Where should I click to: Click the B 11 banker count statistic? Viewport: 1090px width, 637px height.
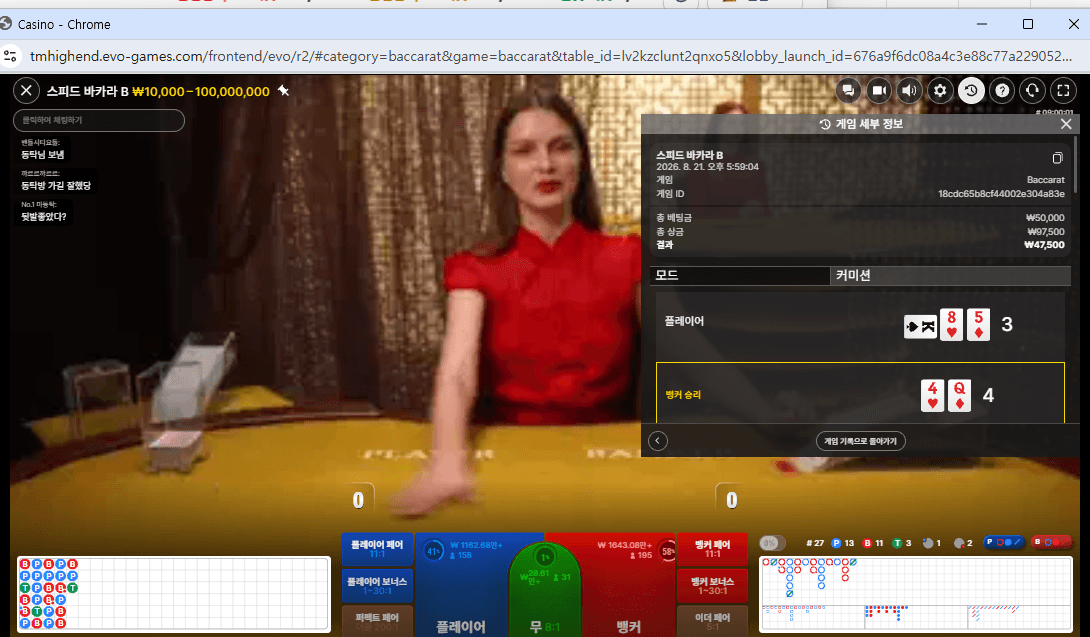coord(873,543)
